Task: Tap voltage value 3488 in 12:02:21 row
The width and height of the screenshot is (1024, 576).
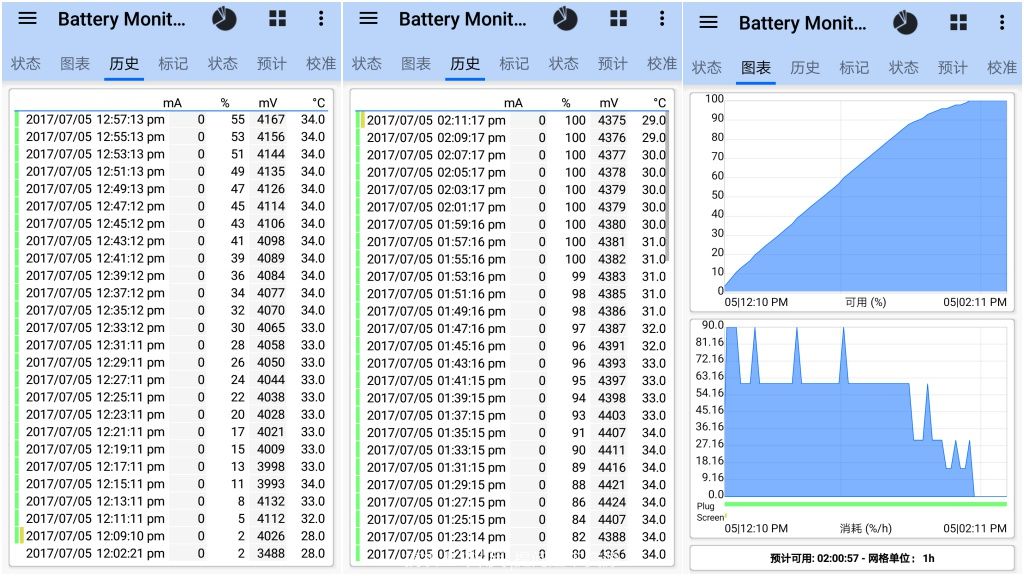Action: click(271, 553)
